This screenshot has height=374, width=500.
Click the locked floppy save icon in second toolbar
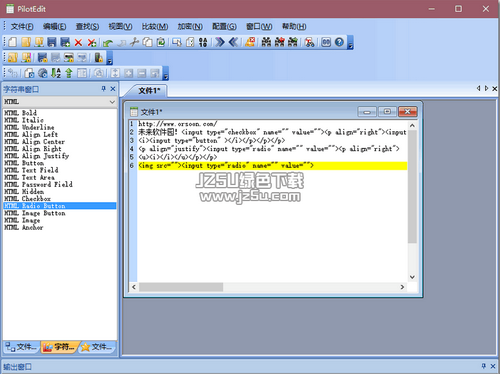pyautogui.click(x=42, y=57)
